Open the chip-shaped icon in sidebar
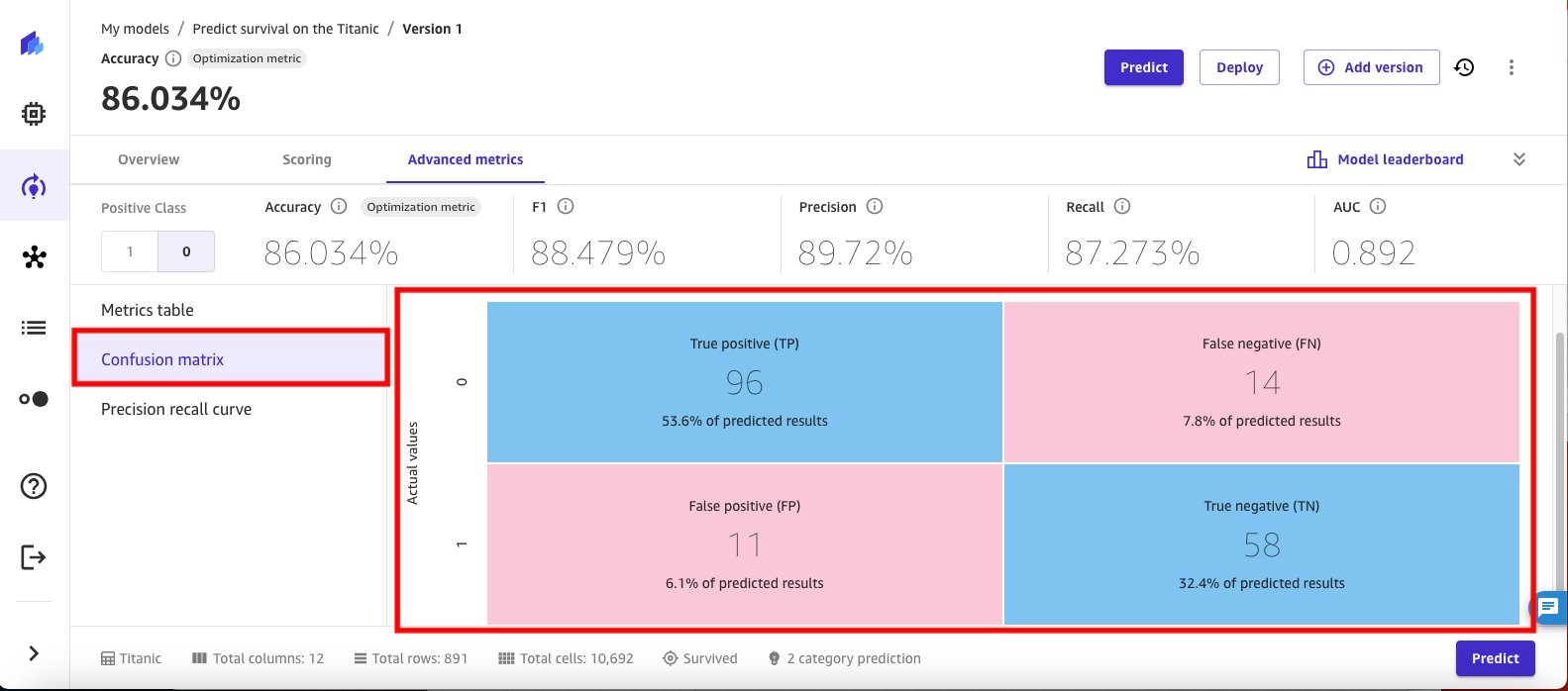The width and height of the screenshot is (1568, 691). coord(34,114)
